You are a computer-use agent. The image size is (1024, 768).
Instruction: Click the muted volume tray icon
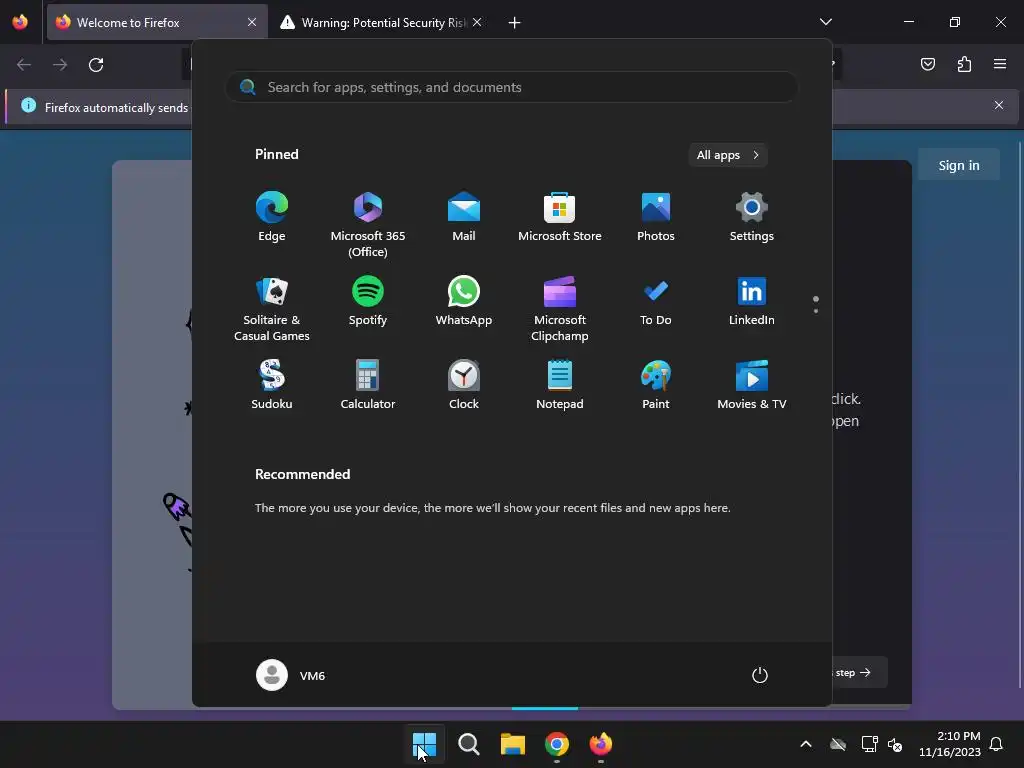coord(895,744)
